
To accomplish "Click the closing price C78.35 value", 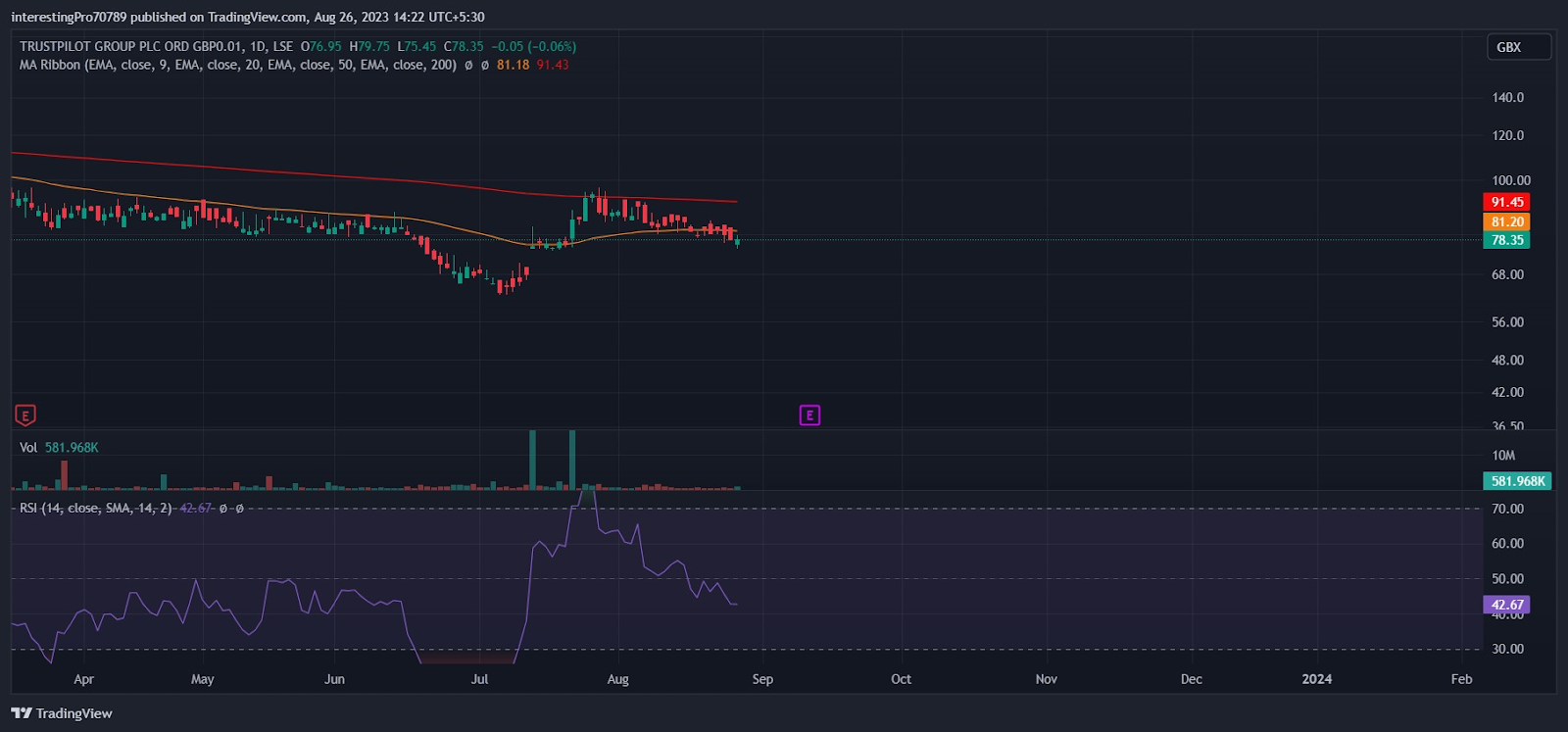I will pyautogui.click(x=464, y=46).
